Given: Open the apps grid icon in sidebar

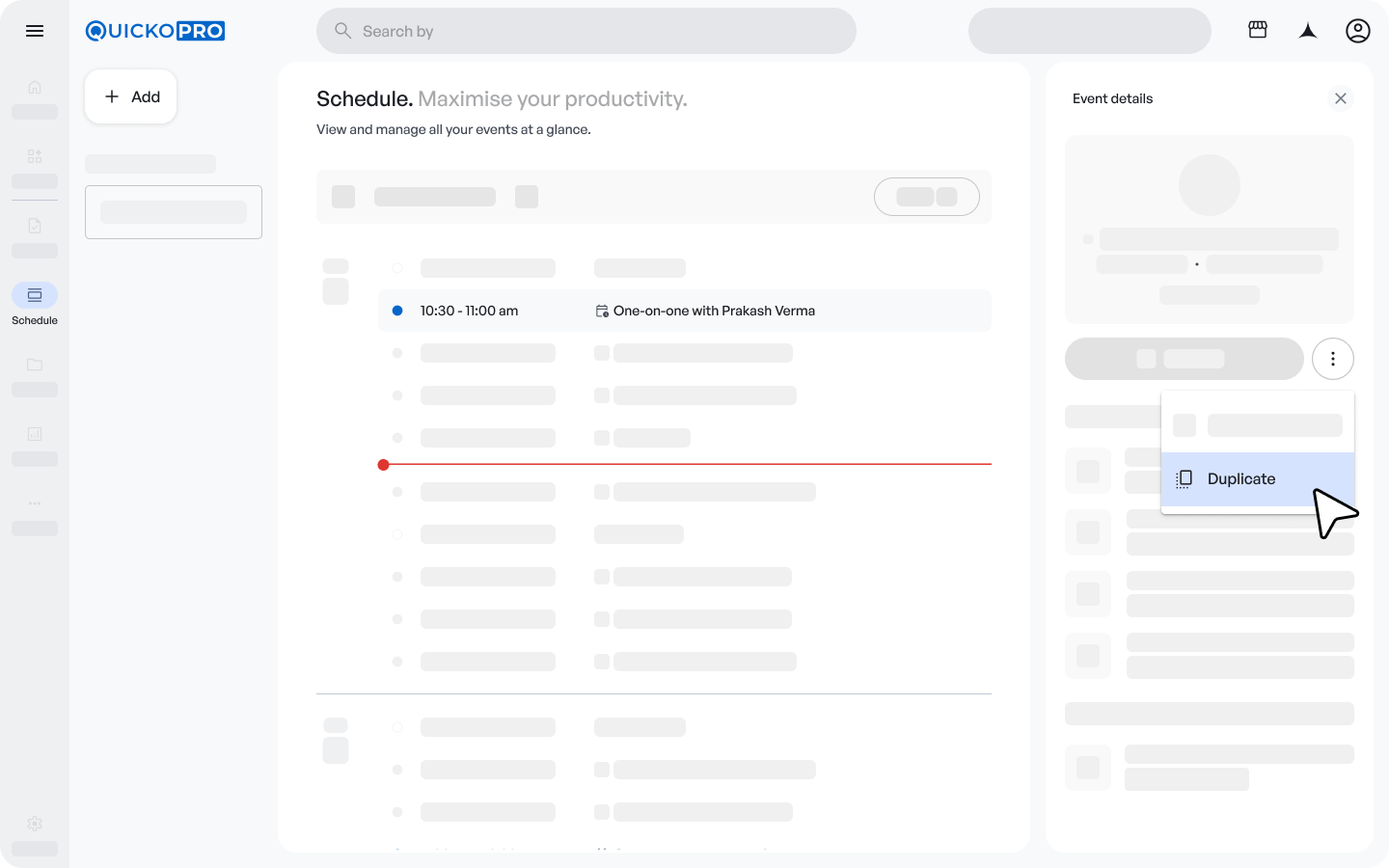Looking at the screenshot, I should [x=35, y=156].
